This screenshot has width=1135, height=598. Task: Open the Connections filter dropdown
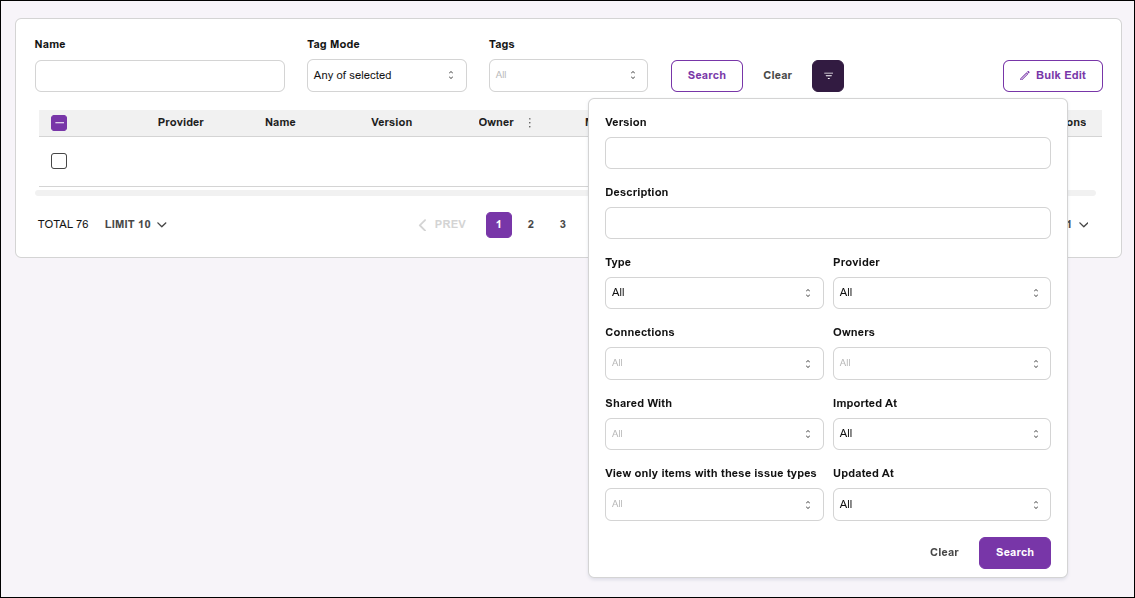point(714,364)
